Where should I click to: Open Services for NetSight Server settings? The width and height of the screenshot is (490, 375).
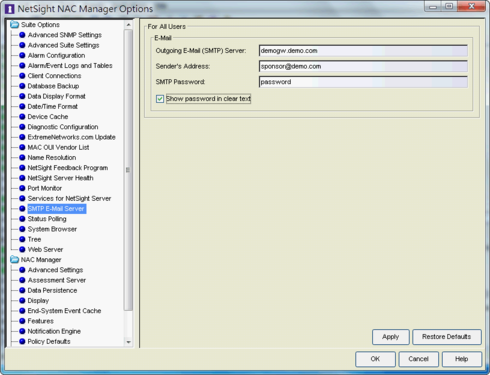coord(69,198)
